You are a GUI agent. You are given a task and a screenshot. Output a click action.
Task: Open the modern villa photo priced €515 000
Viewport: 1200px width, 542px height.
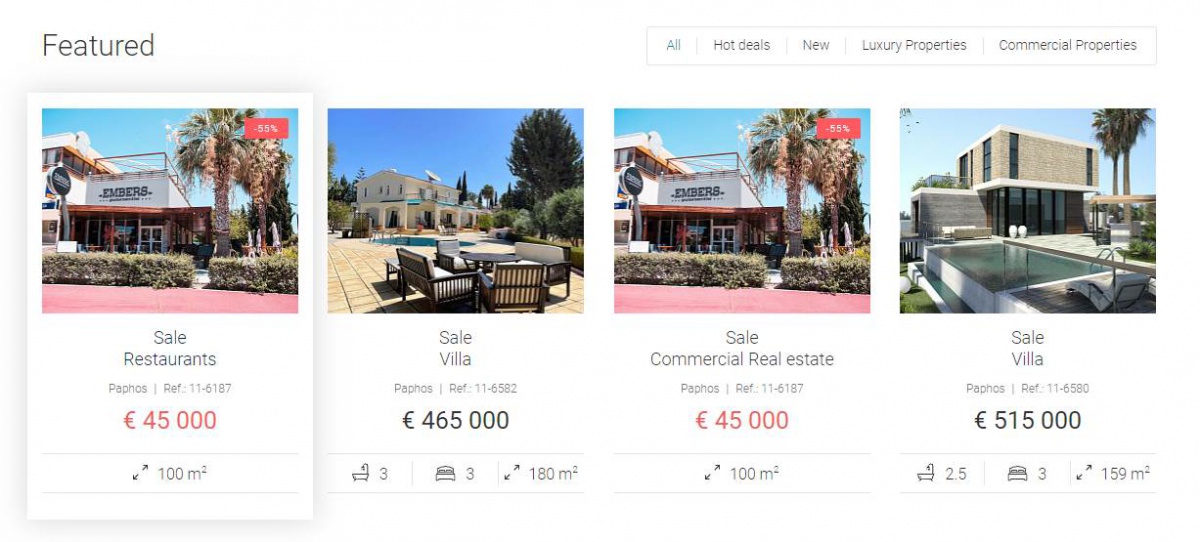pyautogui.click(x=1028, y=211)
